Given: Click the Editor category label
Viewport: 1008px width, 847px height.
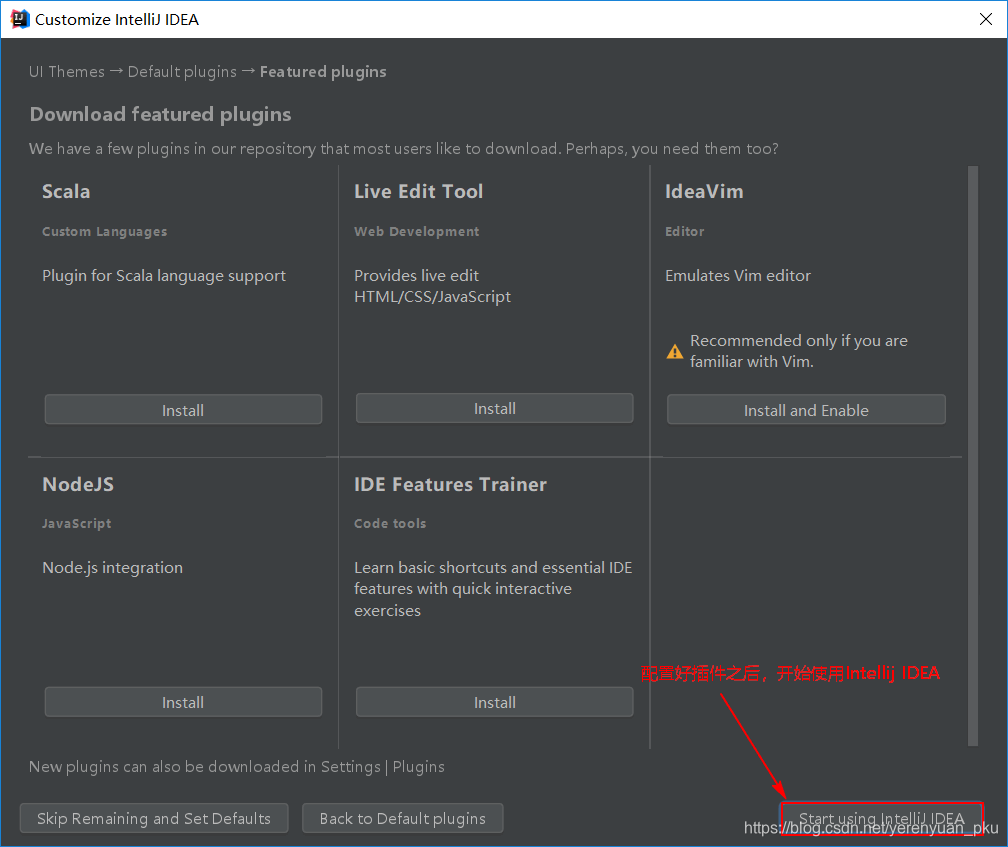Looking at the screenshot, I should [x=685, y=231].
